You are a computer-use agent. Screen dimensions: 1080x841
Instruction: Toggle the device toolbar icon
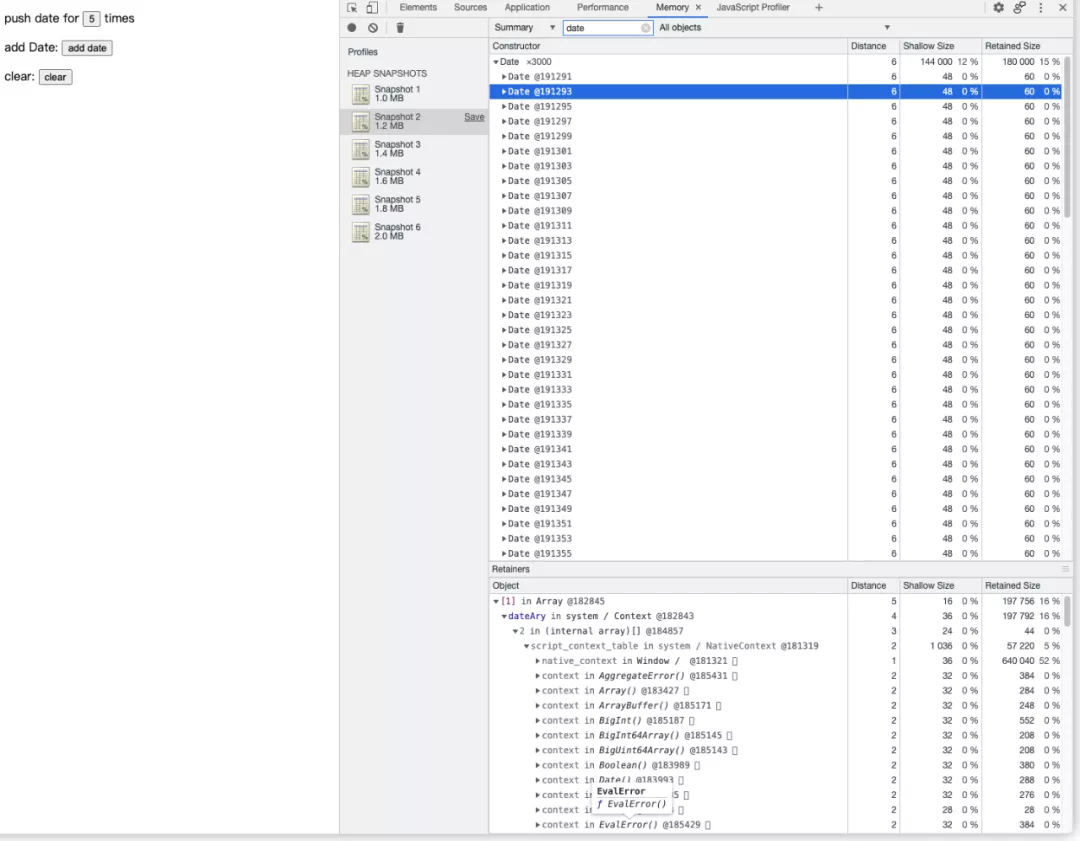click(x=372, y=8)
